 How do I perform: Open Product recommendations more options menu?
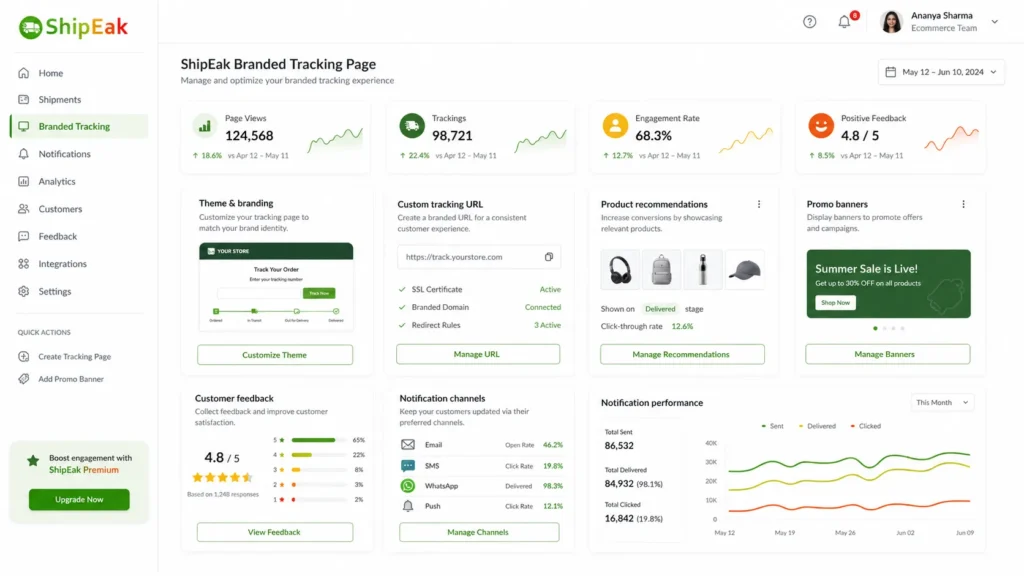[x=759, y=204]
